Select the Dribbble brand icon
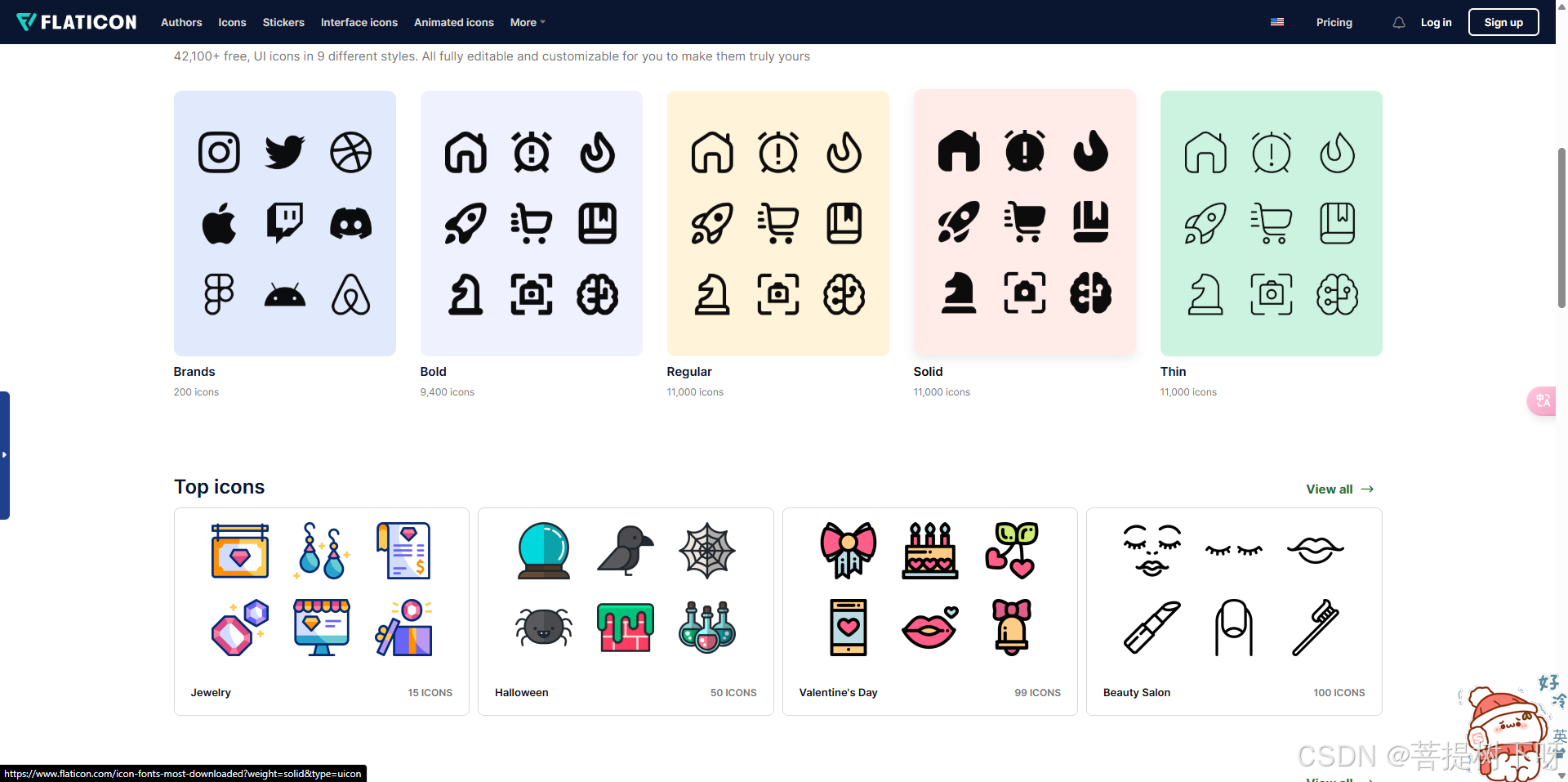The height and width of the screenshot is (782, 1568). coord(351,152)
